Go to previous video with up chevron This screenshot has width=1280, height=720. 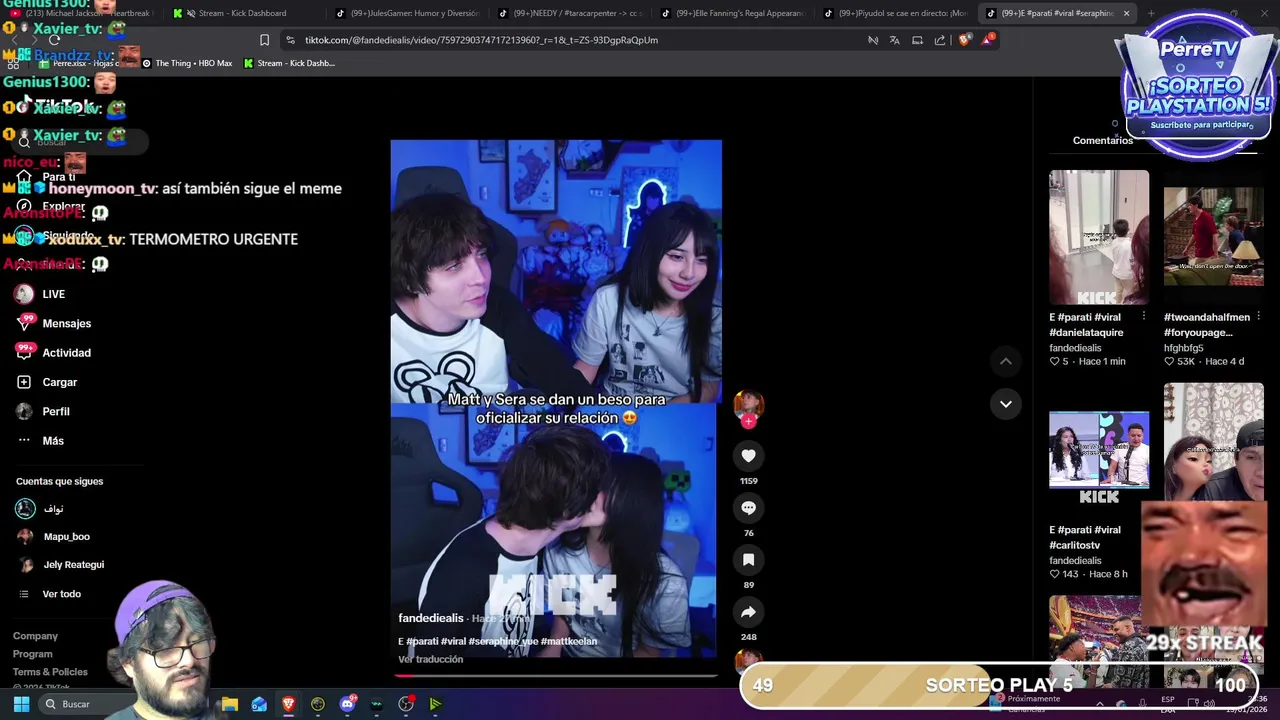[x=1006, y=361]
